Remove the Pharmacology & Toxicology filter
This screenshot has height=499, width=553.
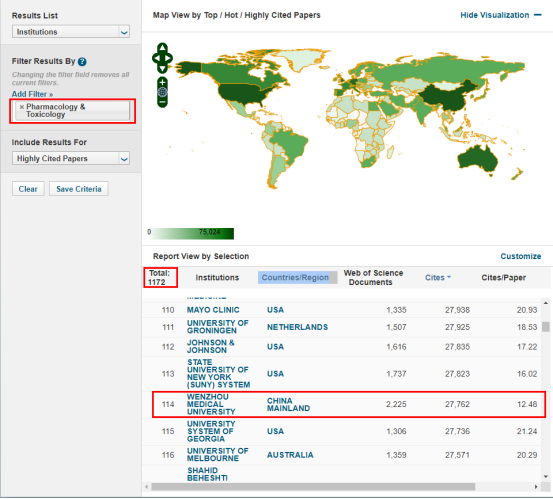tap(22, 107)
